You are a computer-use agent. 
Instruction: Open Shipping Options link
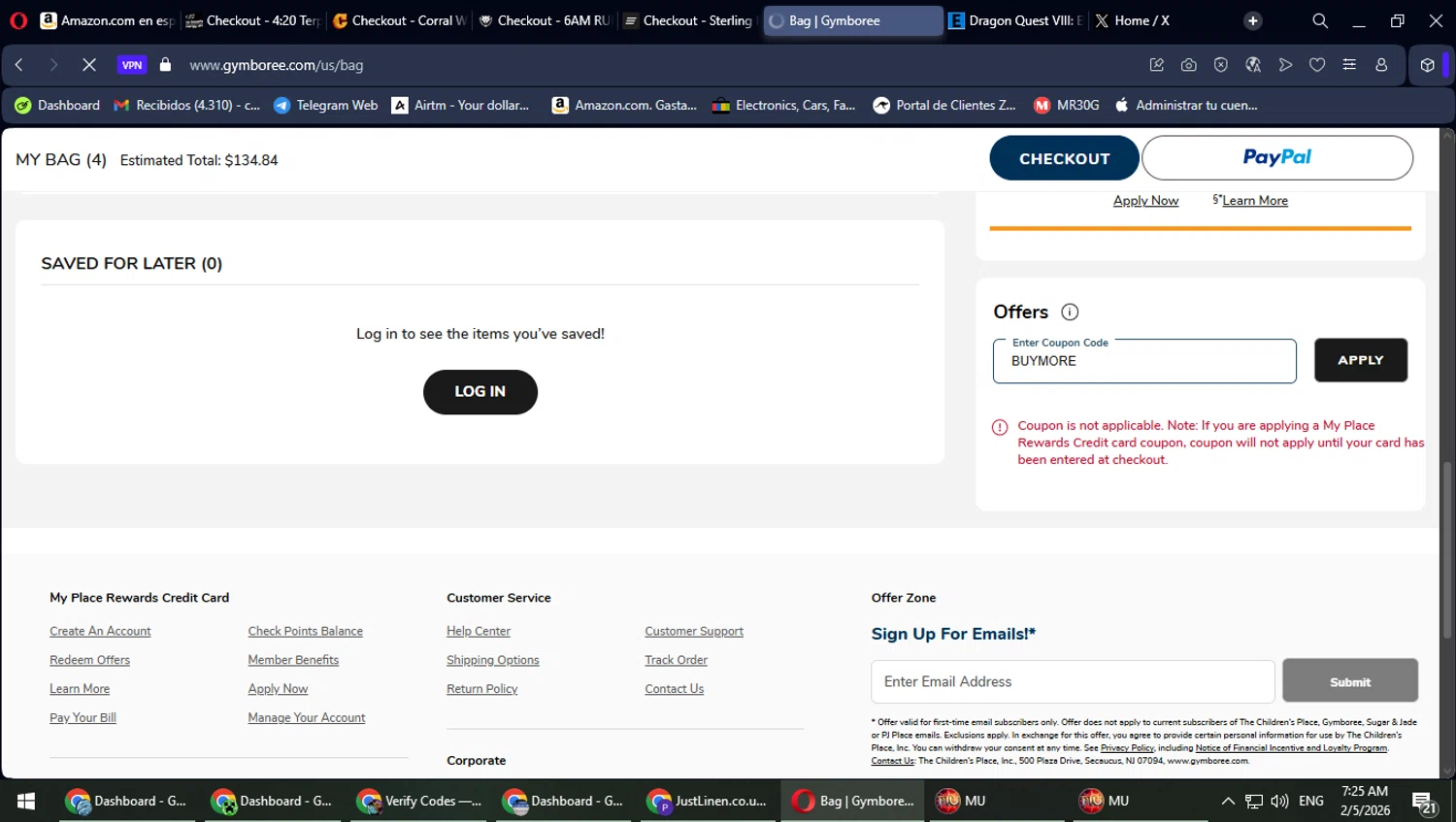pyautogui.click(x=492, y=660)
